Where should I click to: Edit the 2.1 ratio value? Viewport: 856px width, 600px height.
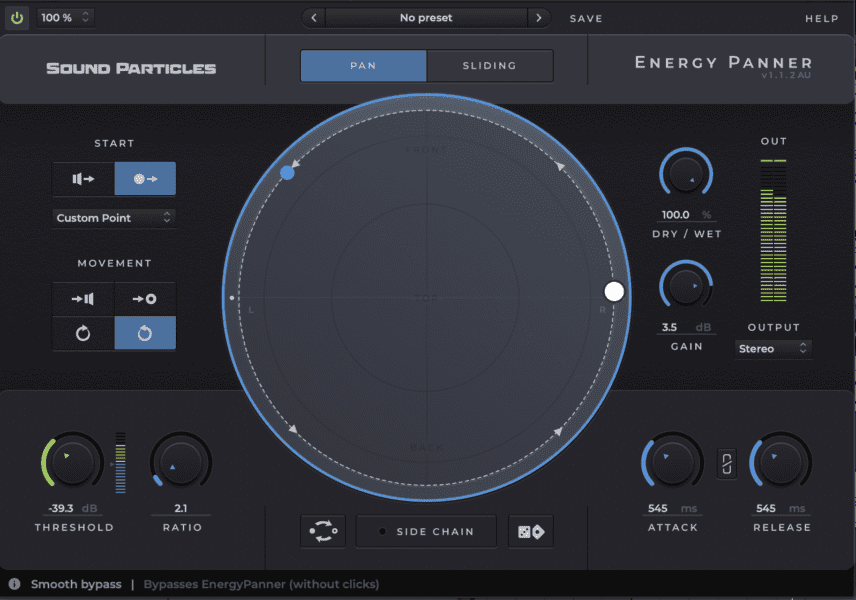pyautogui.click(x=181, y=508)
